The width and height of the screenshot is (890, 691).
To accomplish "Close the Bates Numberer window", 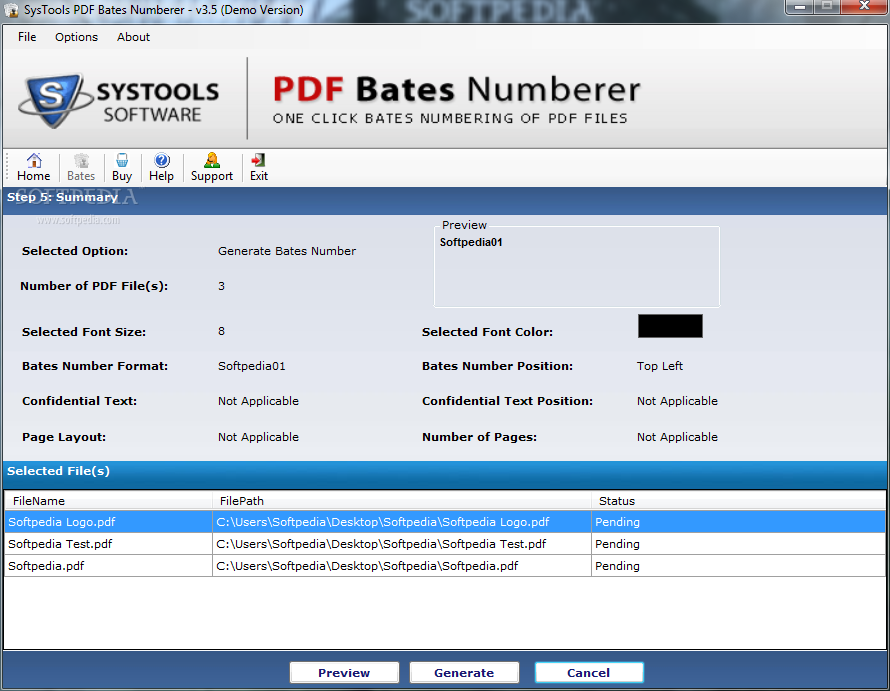I will tap(864, 6).
